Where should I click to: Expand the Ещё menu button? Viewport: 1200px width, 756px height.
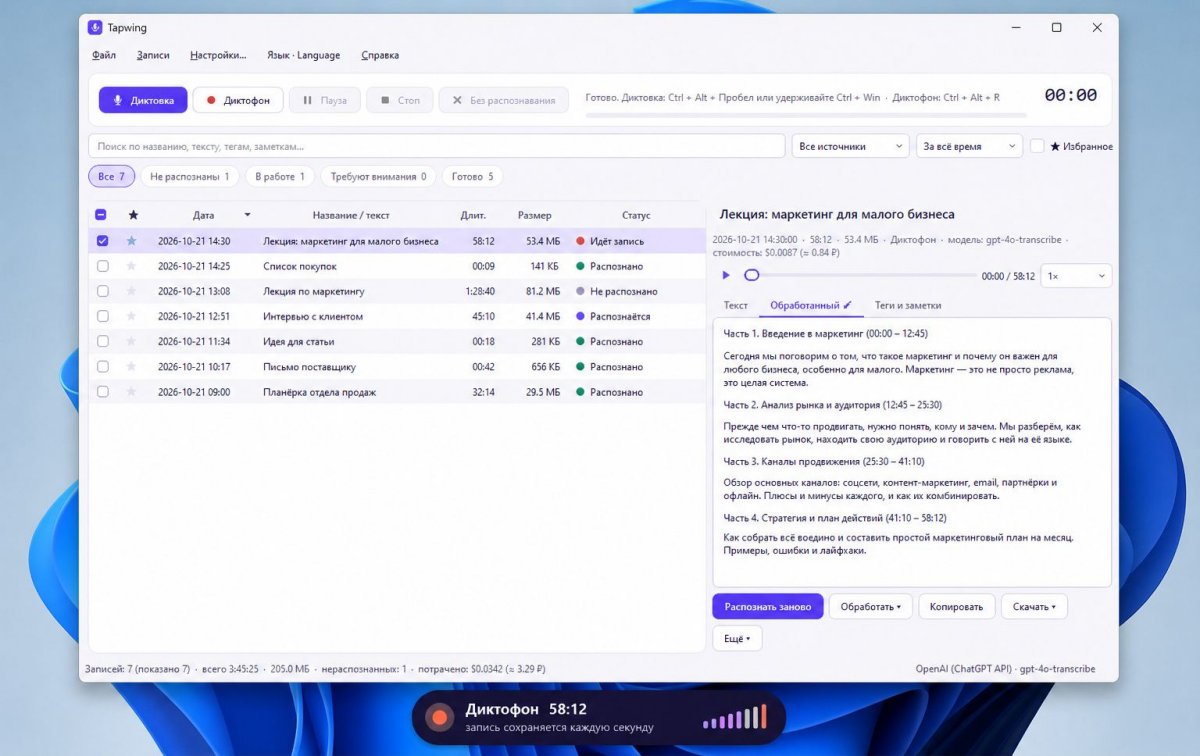[737, 637]
